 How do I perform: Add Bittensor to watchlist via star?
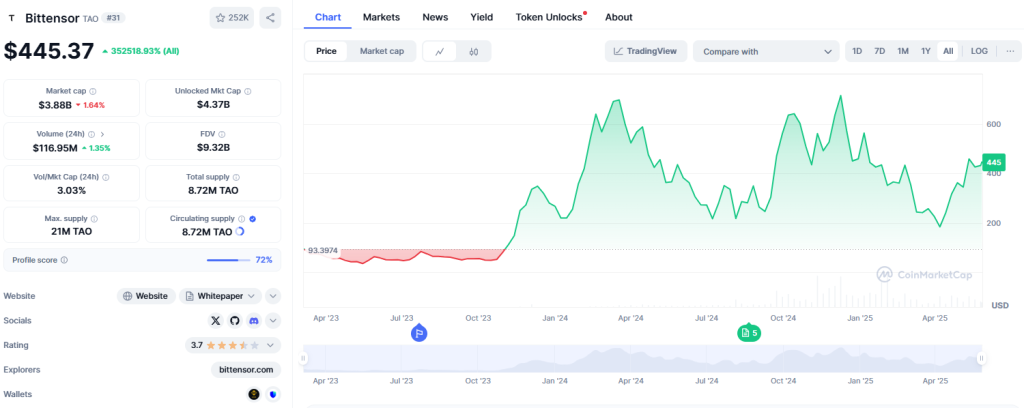click(232, 18)
